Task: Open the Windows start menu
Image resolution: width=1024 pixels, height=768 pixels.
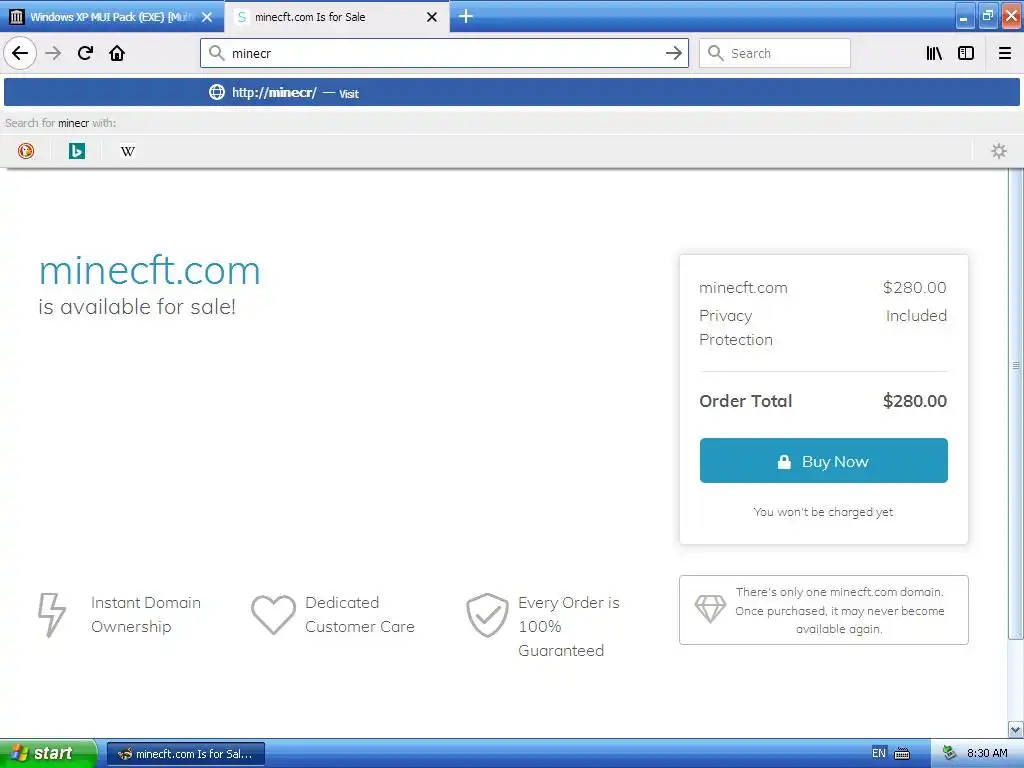Action: (x=48, y=753)
